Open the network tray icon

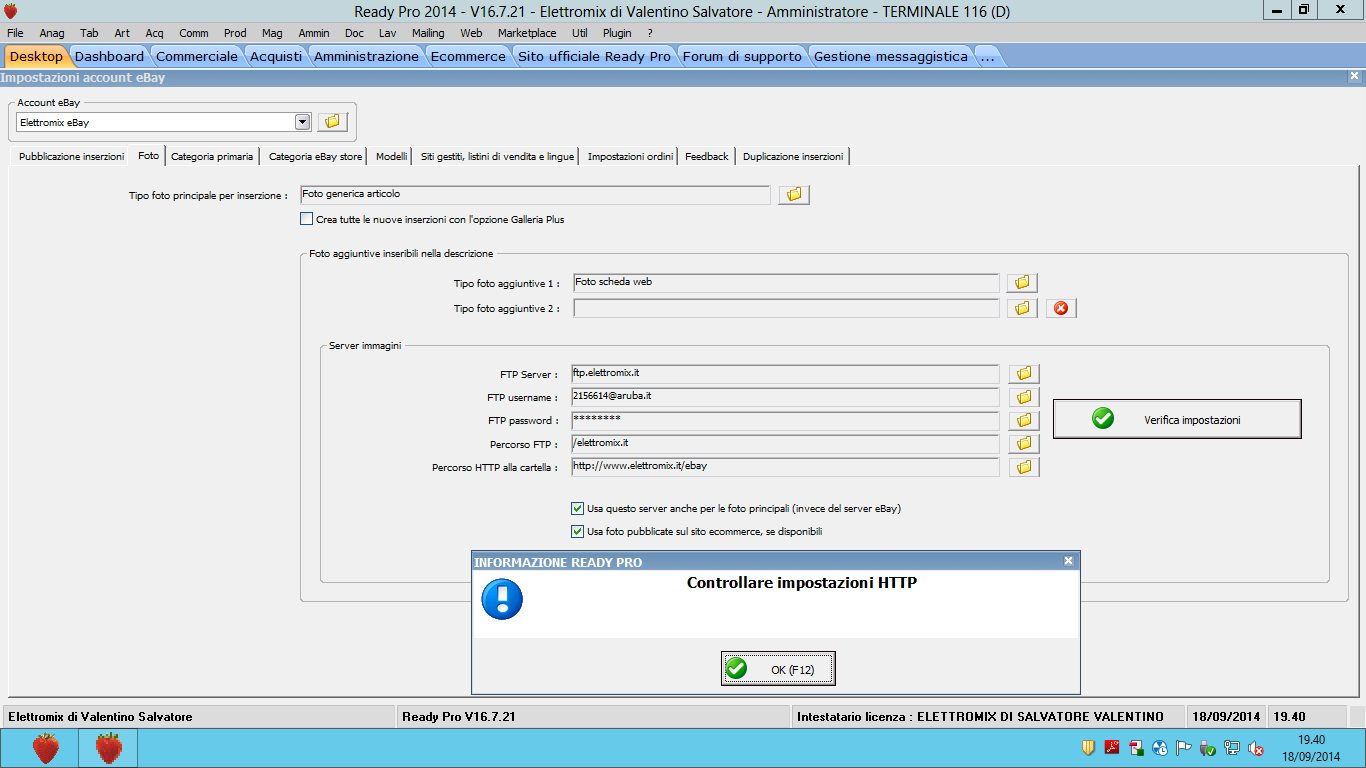pyautogui.click(x=1232, y=747)
